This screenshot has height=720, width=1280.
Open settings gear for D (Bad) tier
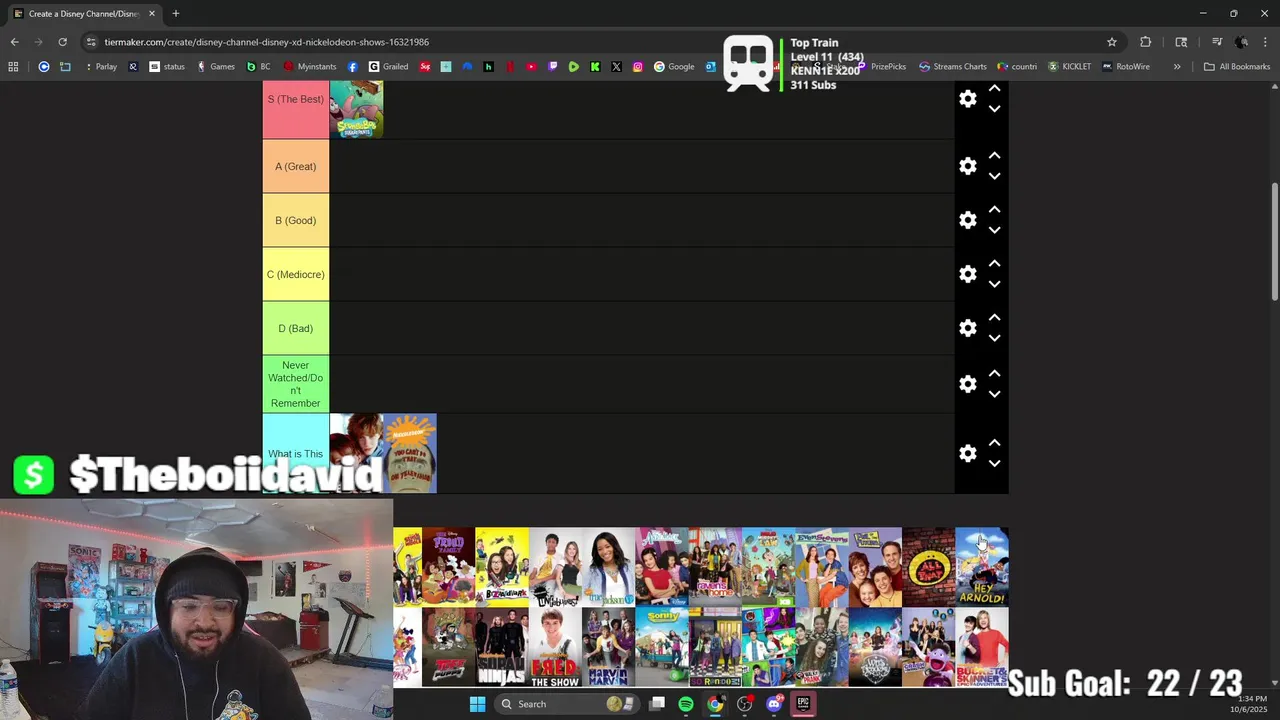pos(967,329)
